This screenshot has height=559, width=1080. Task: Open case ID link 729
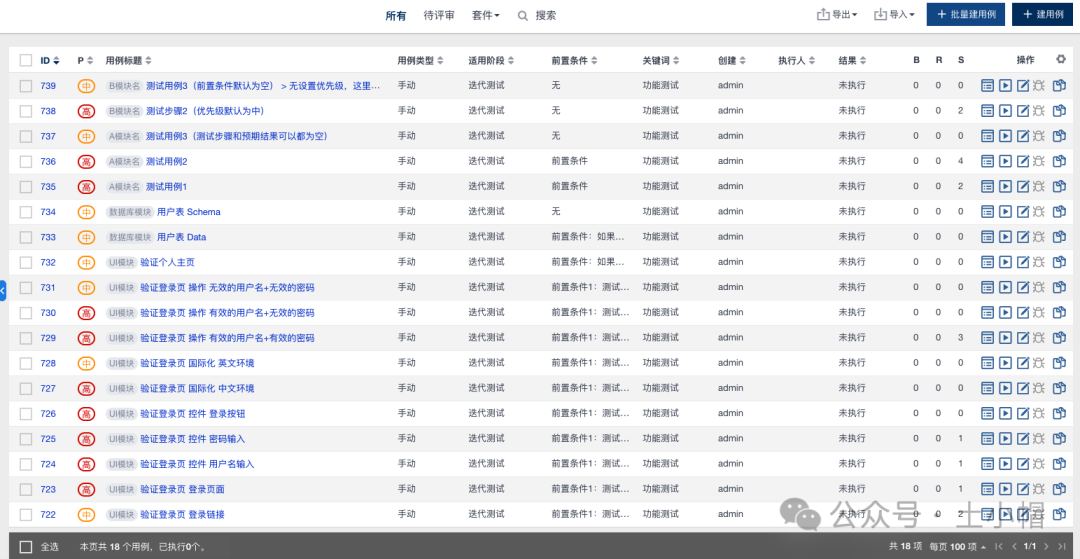point(48,338)
